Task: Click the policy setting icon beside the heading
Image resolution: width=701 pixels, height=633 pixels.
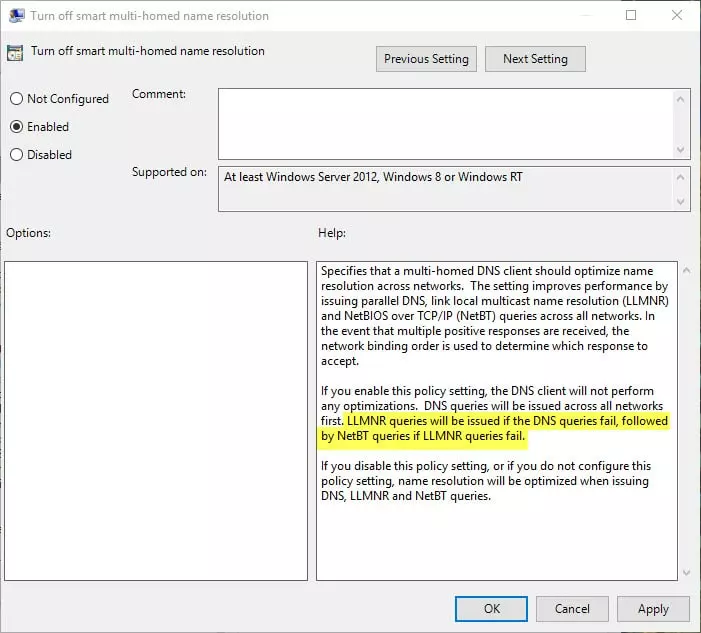Action: point(17,52)
